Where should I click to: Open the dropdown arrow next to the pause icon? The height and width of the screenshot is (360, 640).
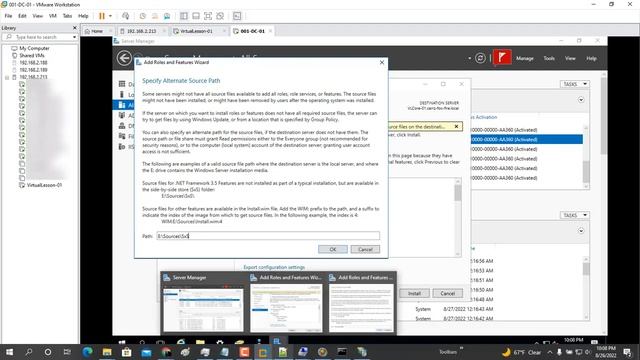coord(110,16)
